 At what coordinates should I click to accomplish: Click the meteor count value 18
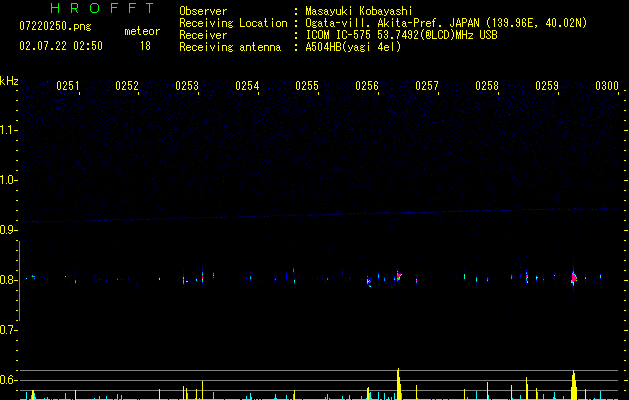145,46
